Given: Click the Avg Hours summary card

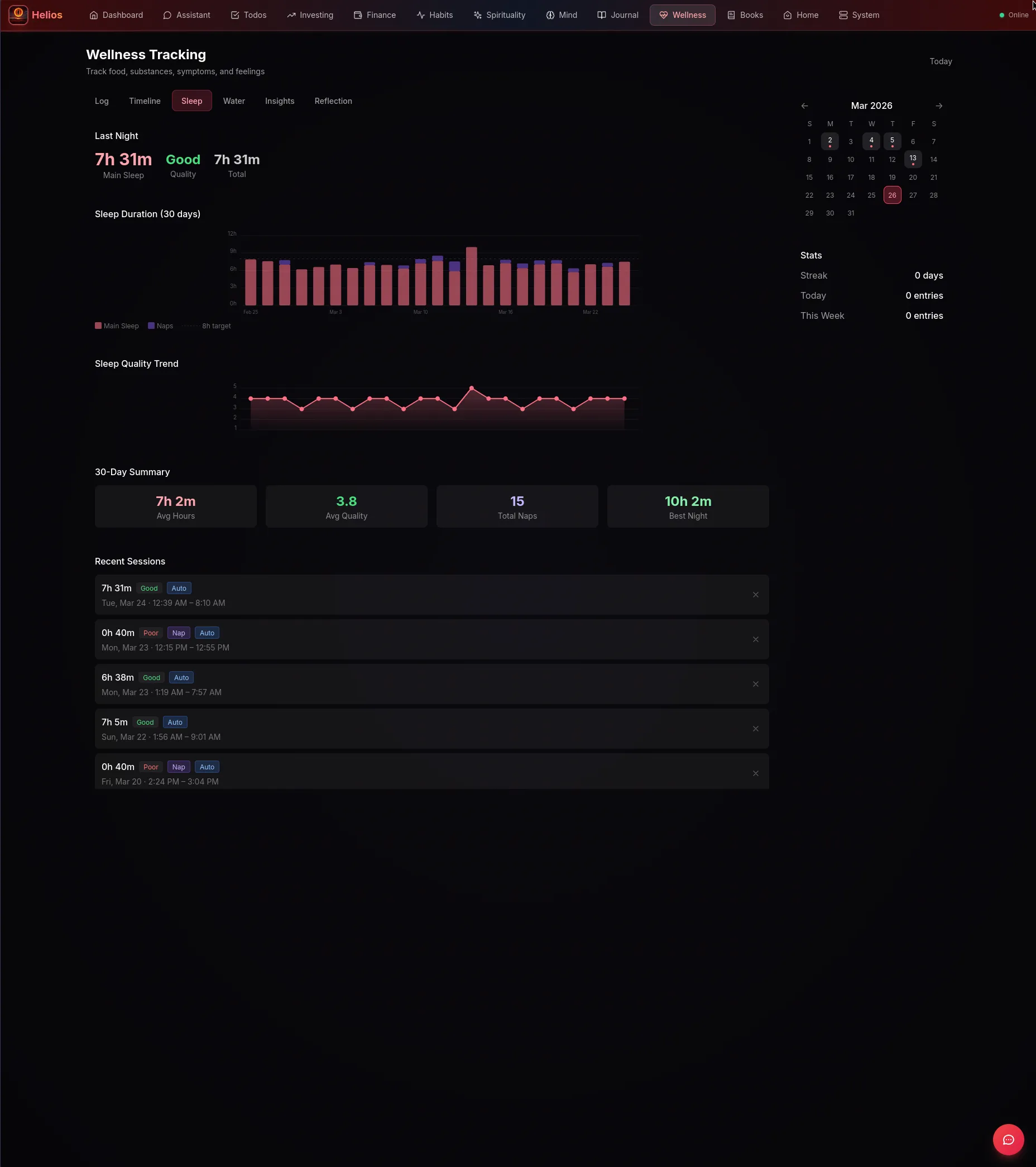Looking at the screenshot, I should (176, 506).
